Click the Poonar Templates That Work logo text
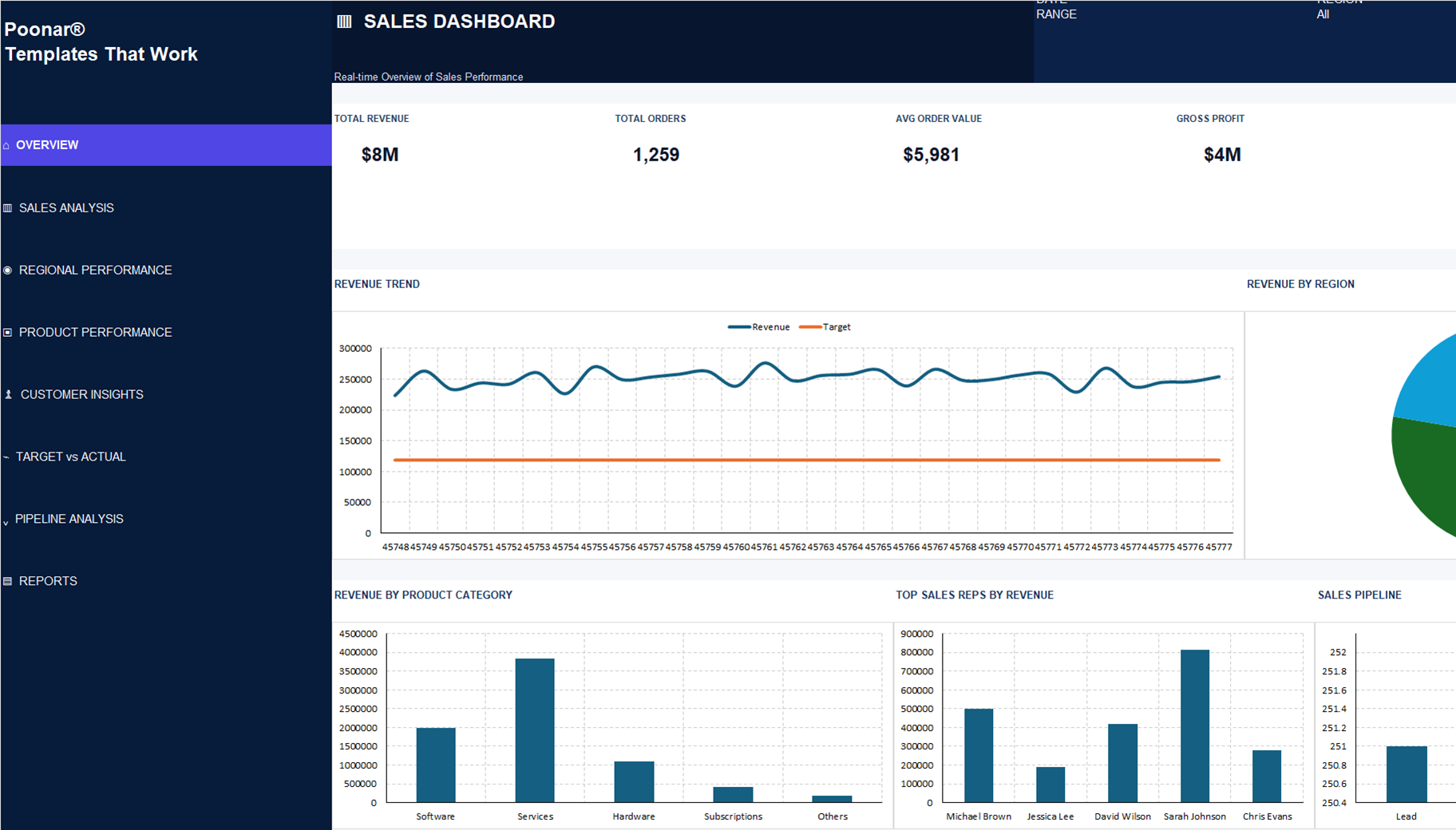Viewport: 1456px width, 830px height. point(101,42)
